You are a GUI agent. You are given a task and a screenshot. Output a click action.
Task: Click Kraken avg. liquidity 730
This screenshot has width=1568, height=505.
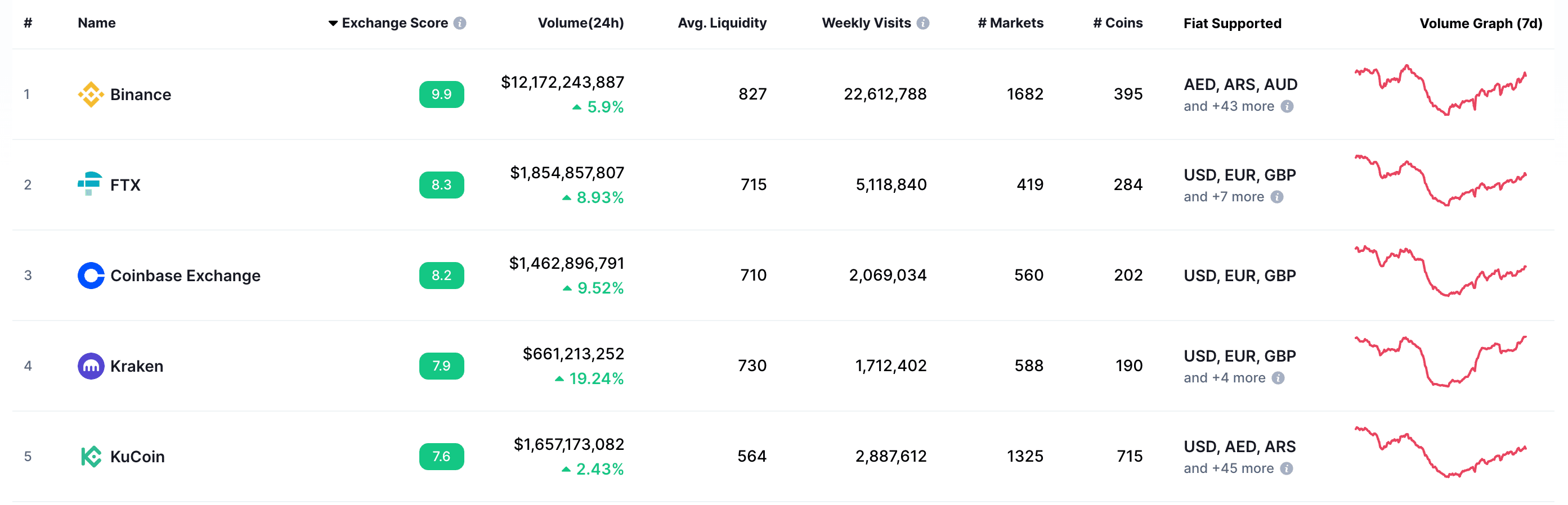752,366
